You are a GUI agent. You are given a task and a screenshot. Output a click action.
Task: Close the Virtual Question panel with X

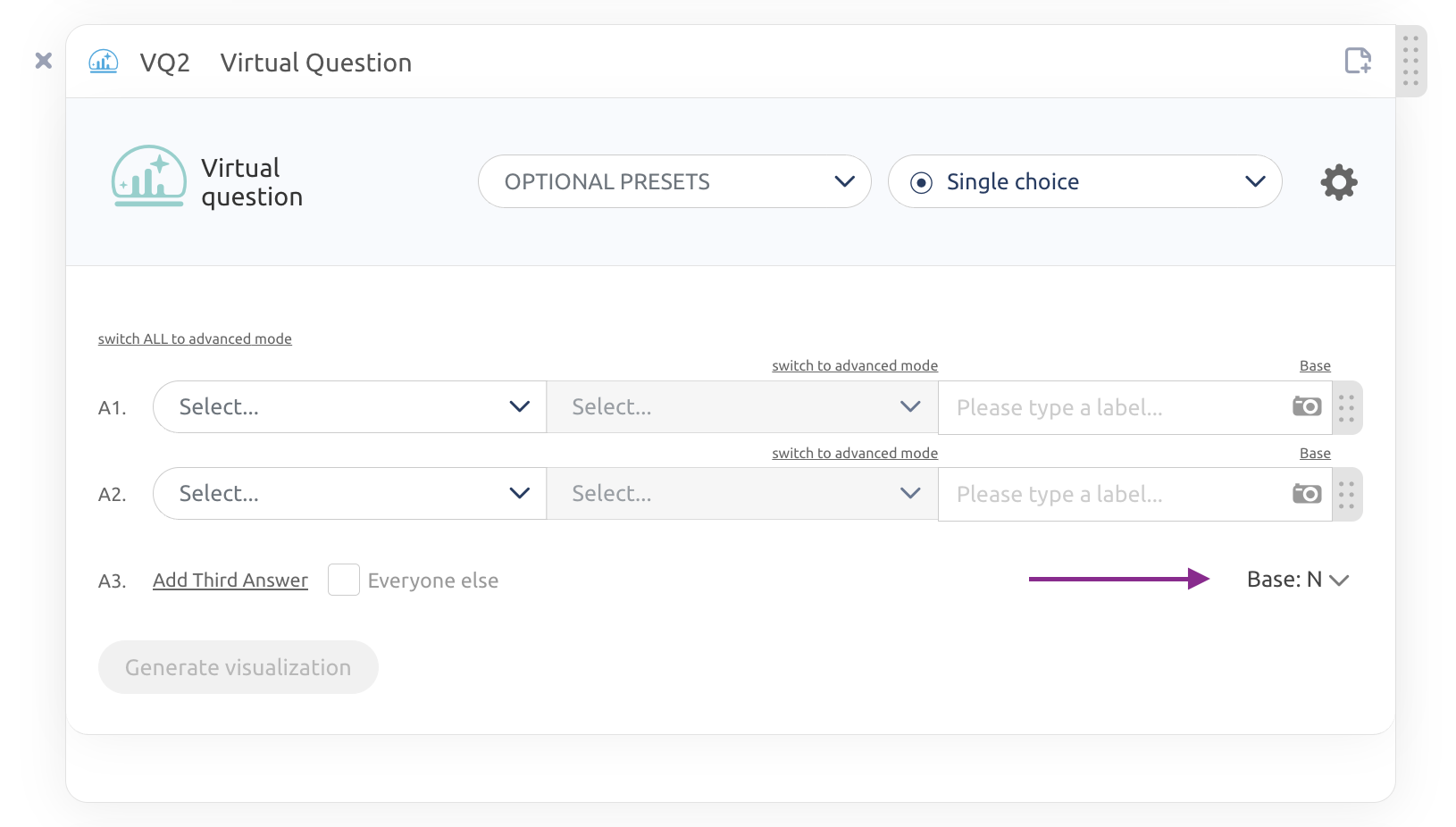pyautogui.click(x=44, y=61)
